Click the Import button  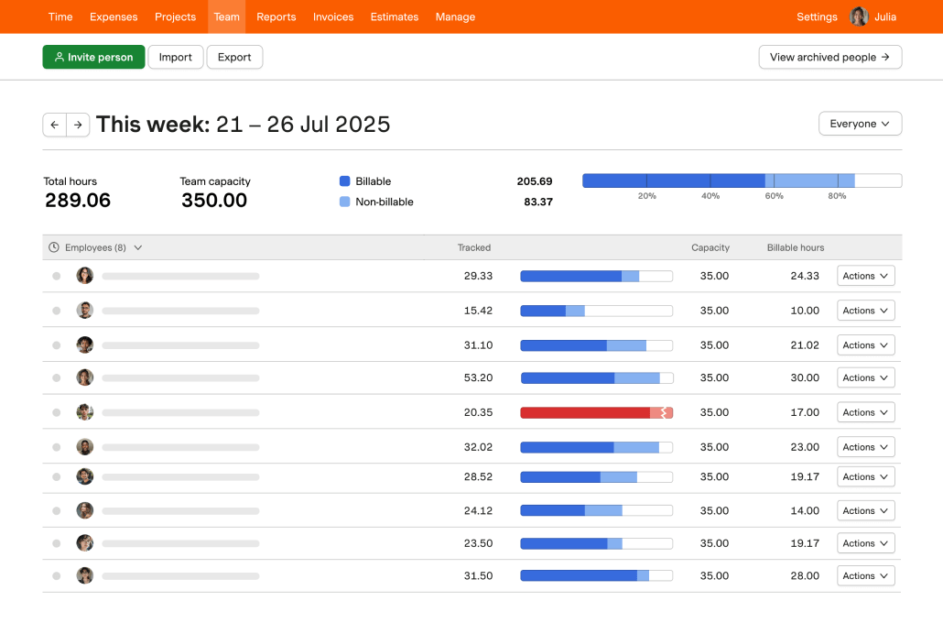pos(175,57)
